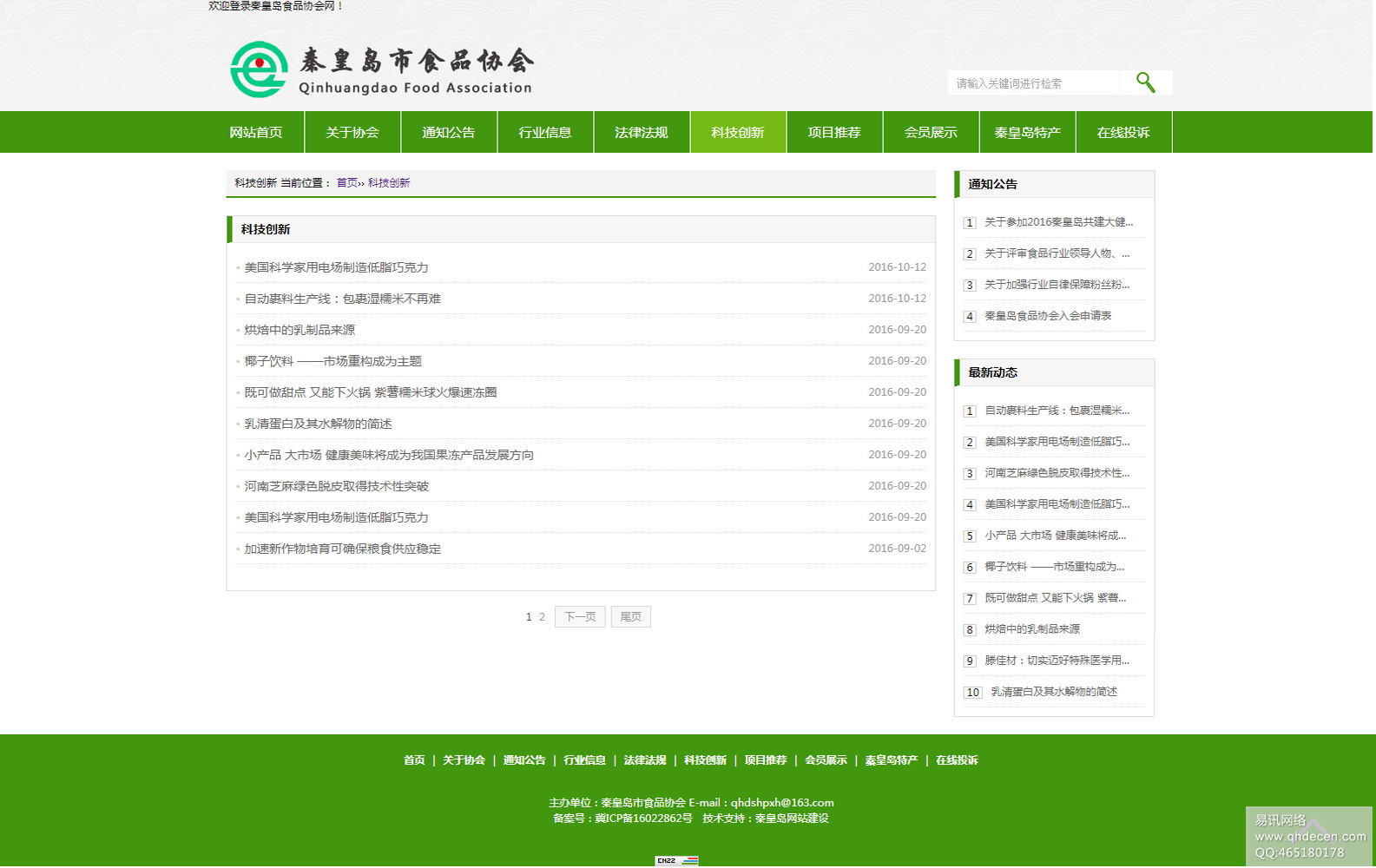Open the article dated 2016-10-12 about 美国科学家用电场制造低脂巧克力
This screenshot has height=868, width=1376.
[x=336, y=267]
